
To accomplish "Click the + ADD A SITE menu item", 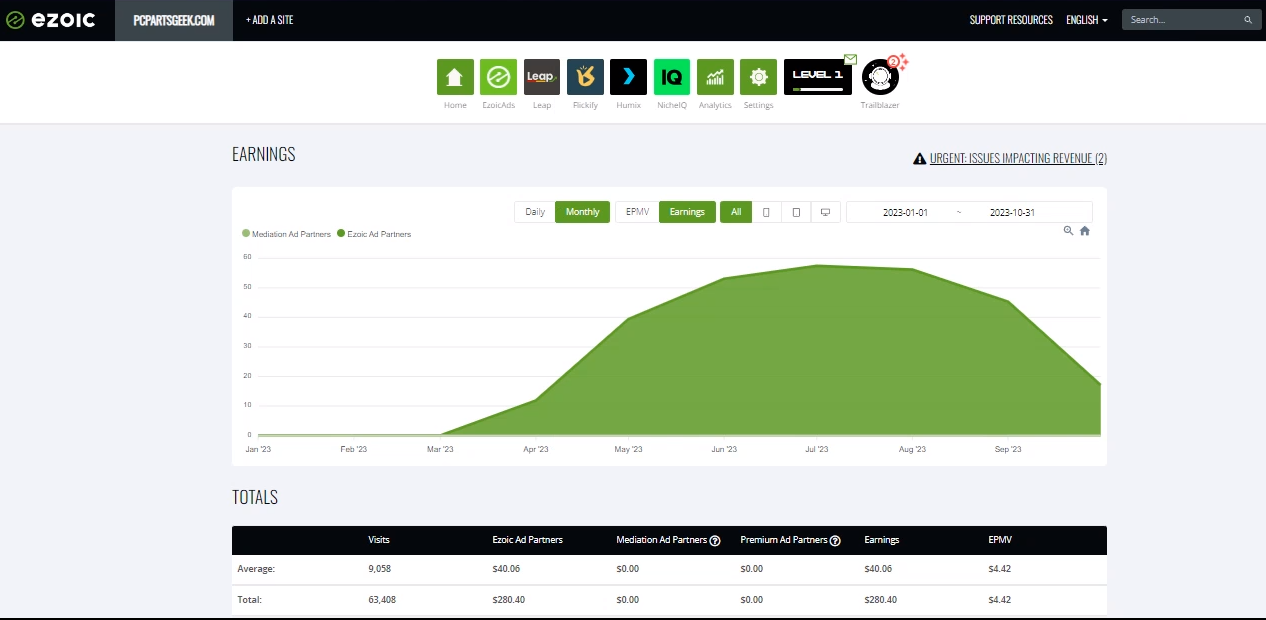I will [x=270, y=20].
